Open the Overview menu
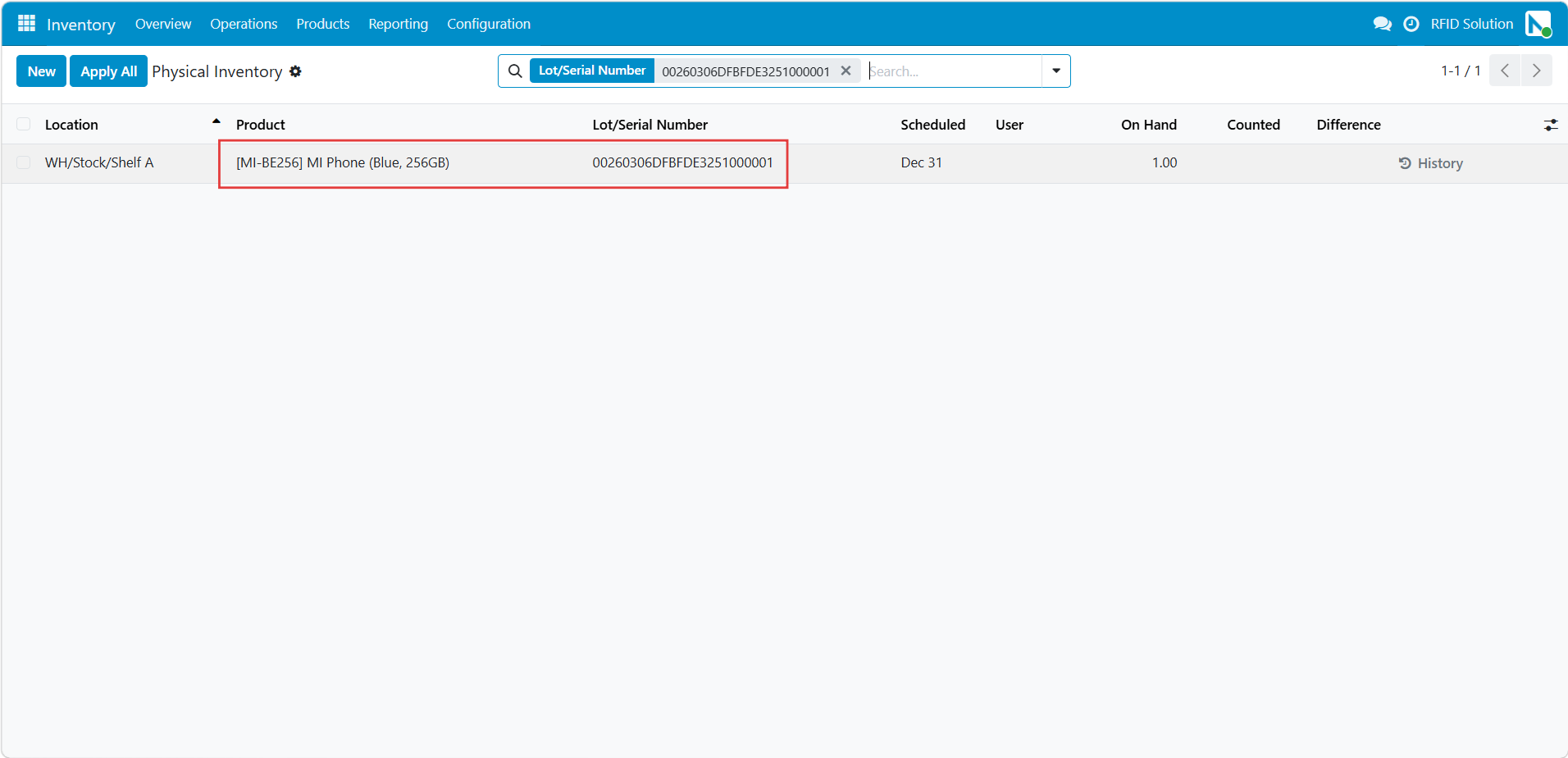Image resolution: width=1568 pixels, height=758 pixels. [163, 24]
